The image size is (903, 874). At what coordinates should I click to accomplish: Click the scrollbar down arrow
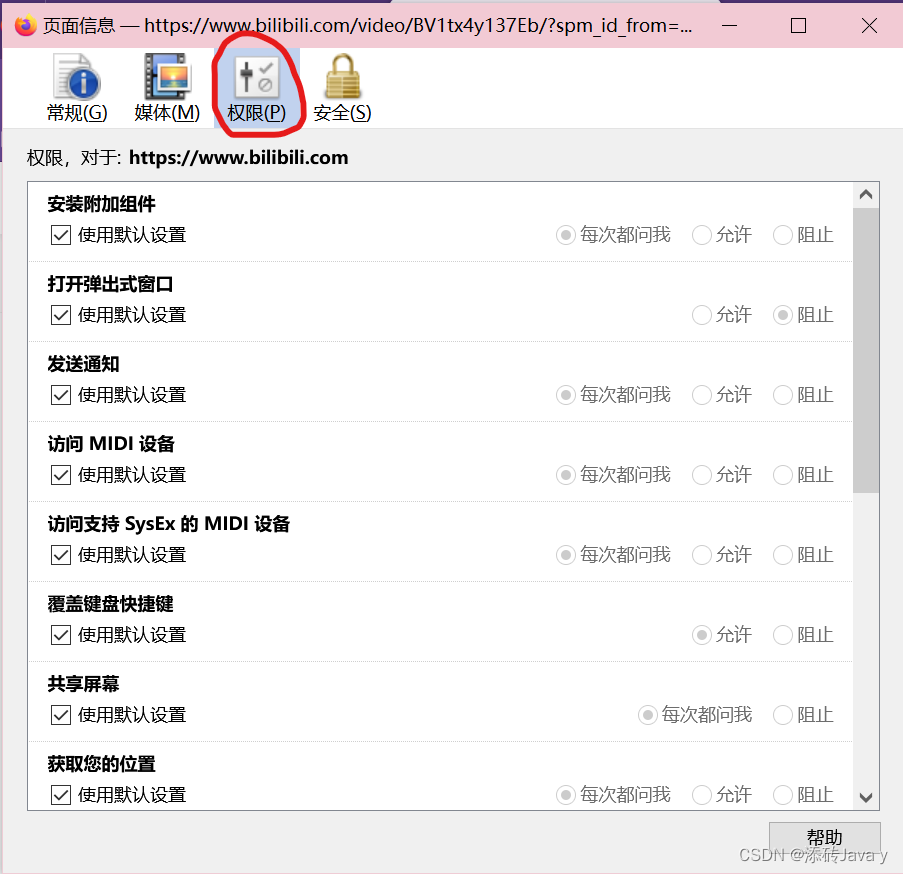coord(866,797)
